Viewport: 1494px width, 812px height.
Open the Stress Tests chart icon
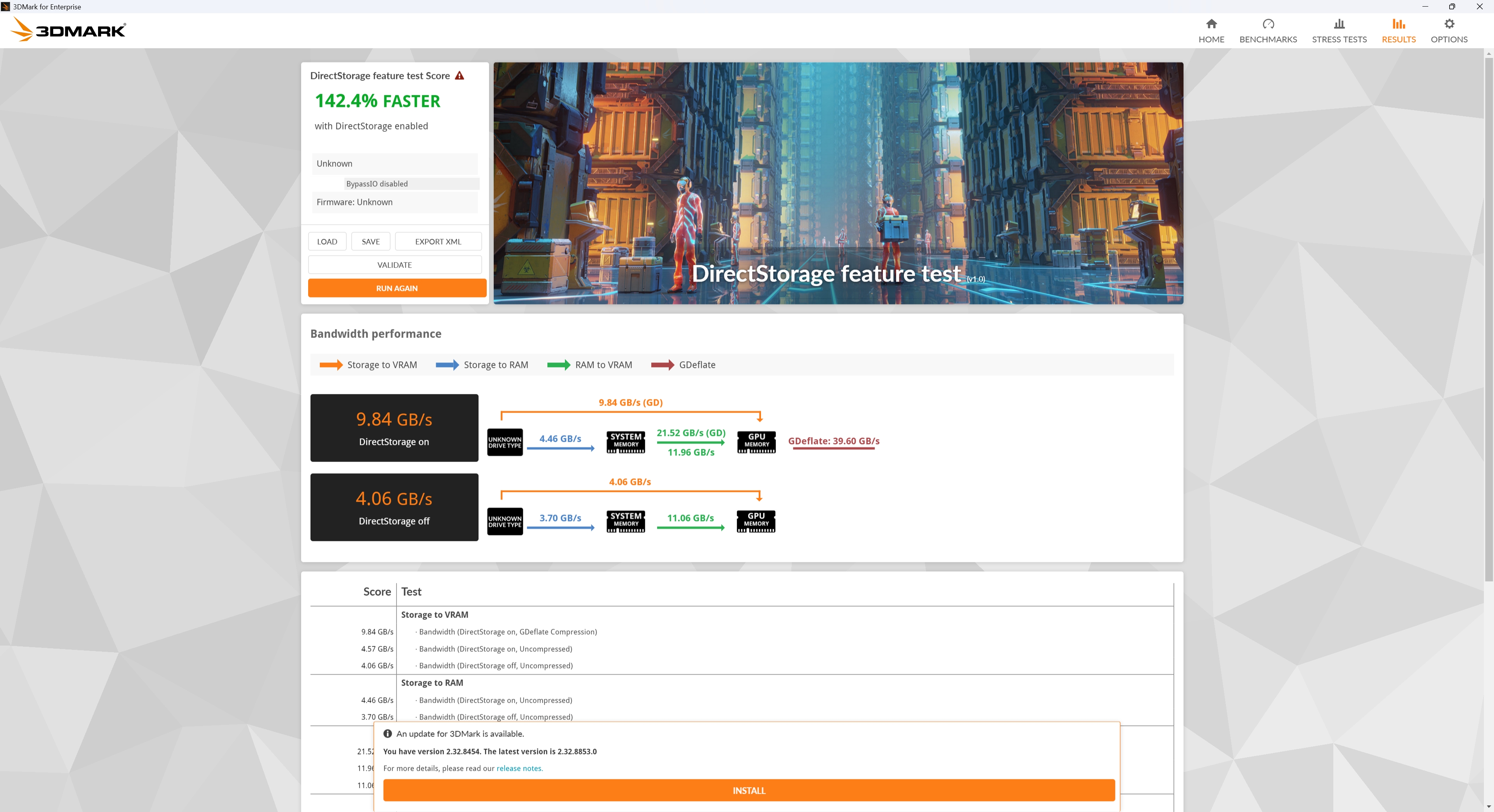pyautogui.click(x=1338, y=24)
